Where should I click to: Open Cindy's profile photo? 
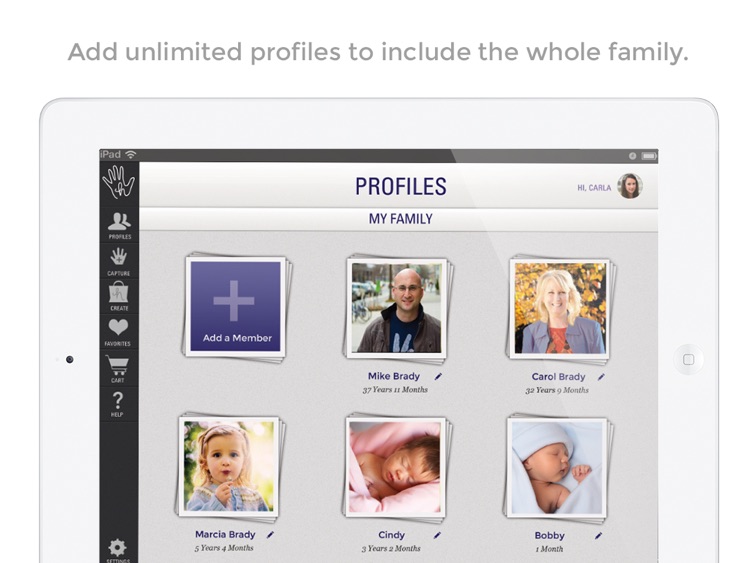[x=395, y=466]
